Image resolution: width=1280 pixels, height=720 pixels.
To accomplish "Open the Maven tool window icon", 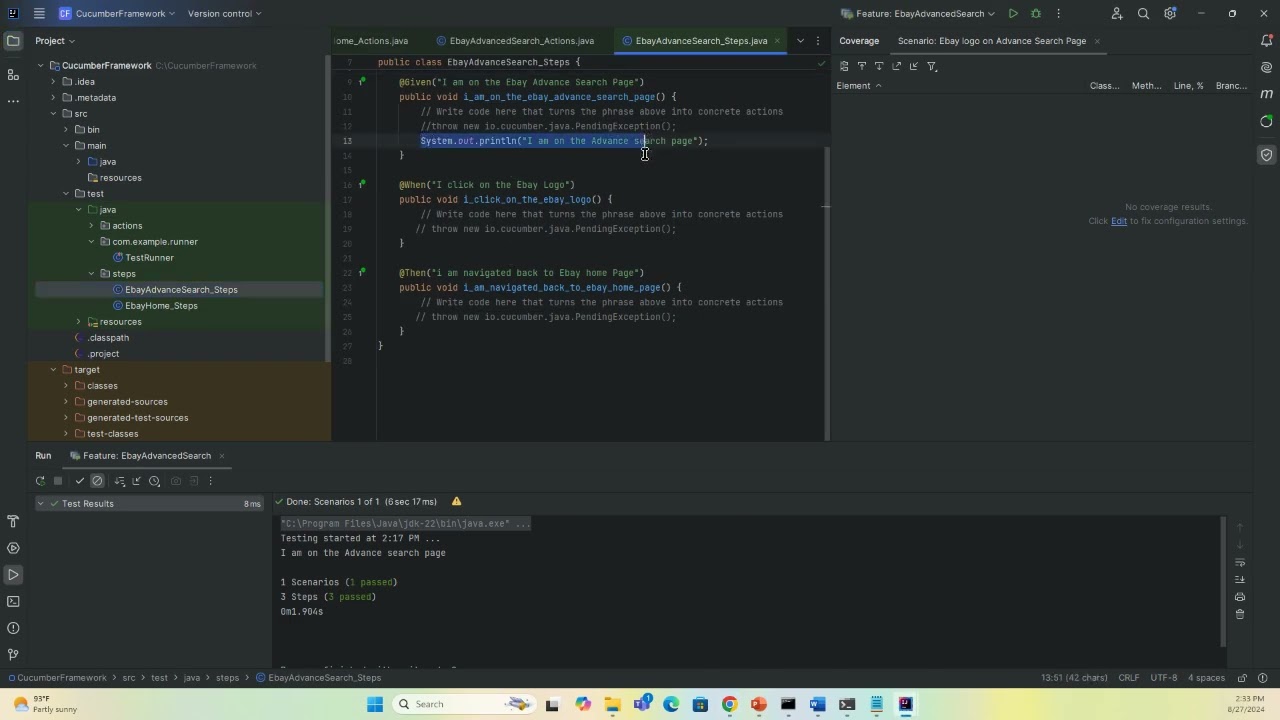I will [1267, 94].
